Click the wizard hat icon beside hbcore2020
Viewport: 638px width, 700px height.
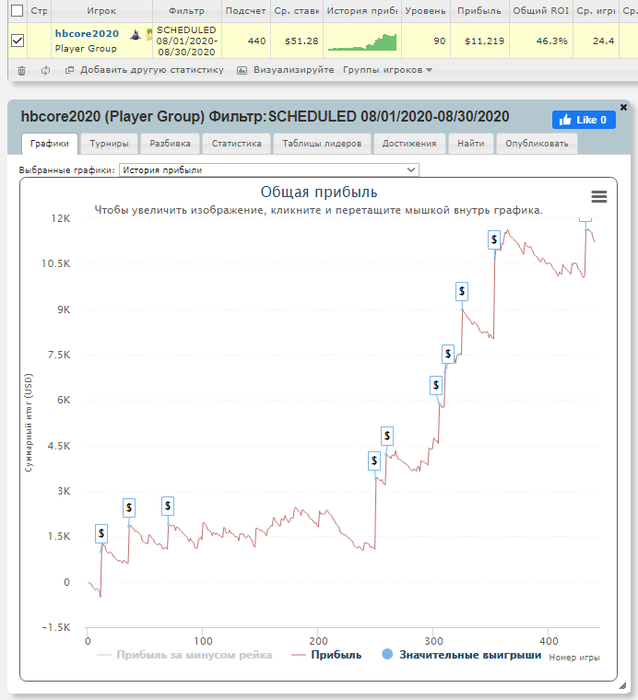coord(135,34)
